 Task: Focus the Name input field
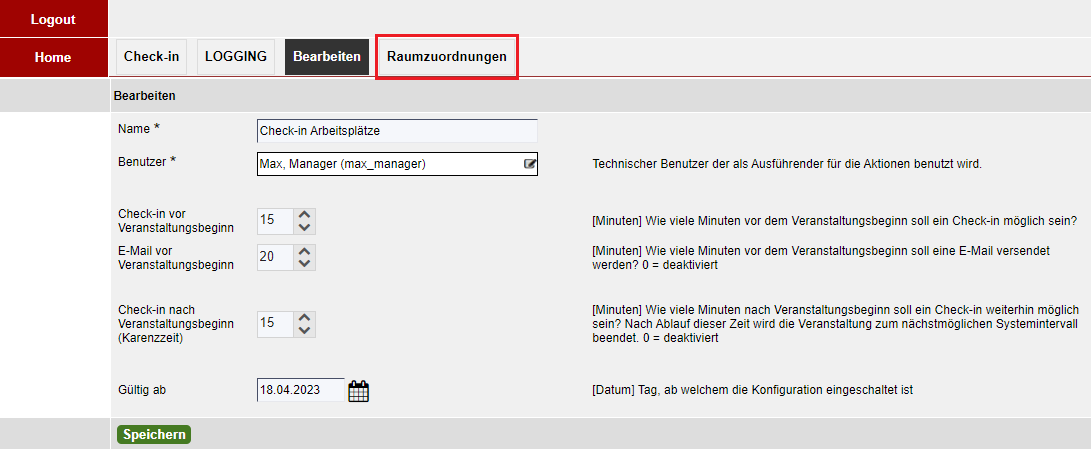397,130
